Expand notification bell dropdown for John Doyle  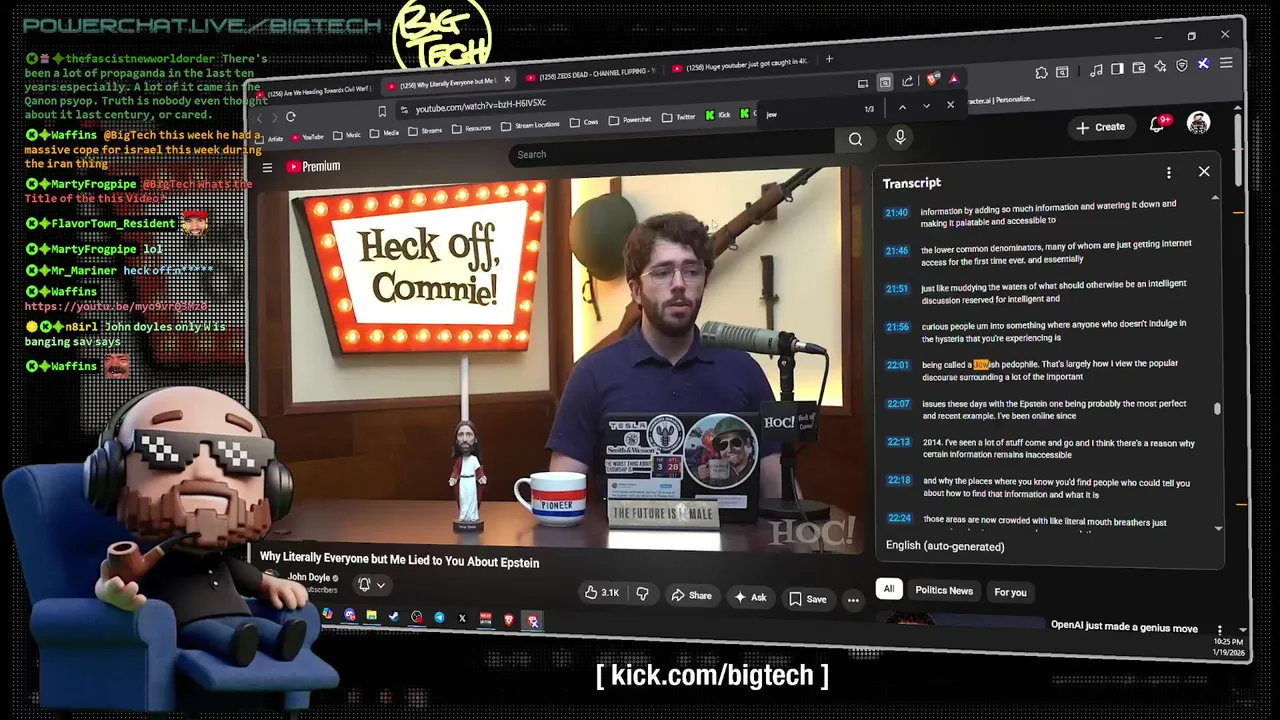tap(370, 585)
